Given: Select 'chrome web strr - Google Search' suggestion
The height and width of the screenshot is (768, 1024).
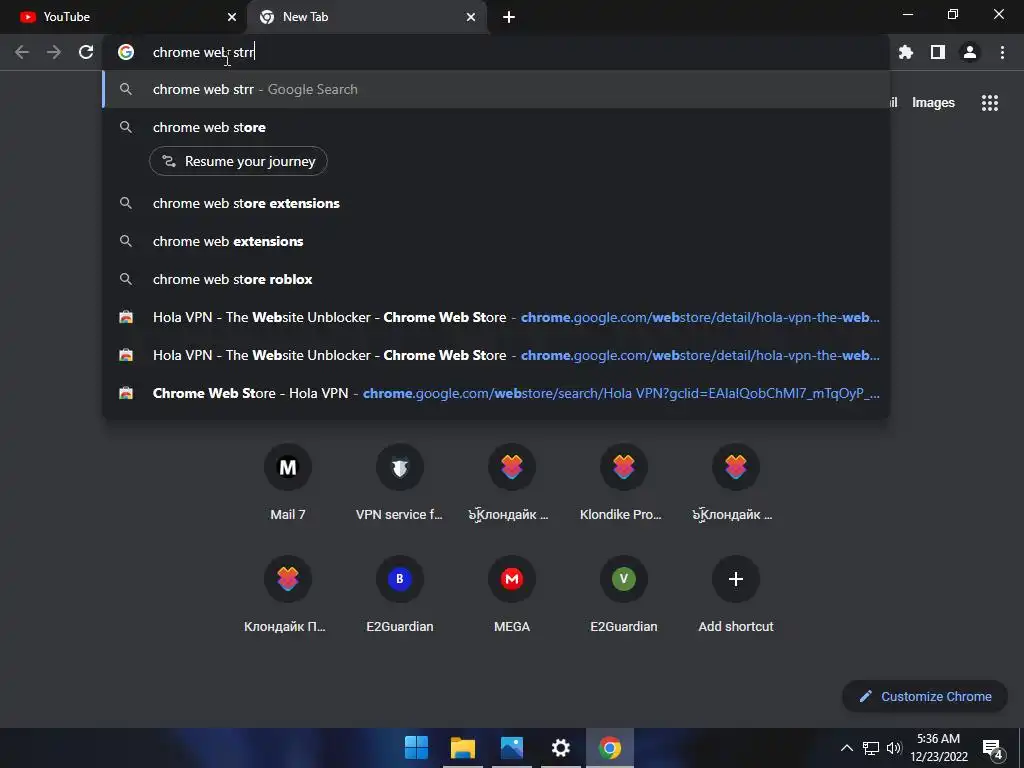Looking at the screenshot, I should coord(496,89).
